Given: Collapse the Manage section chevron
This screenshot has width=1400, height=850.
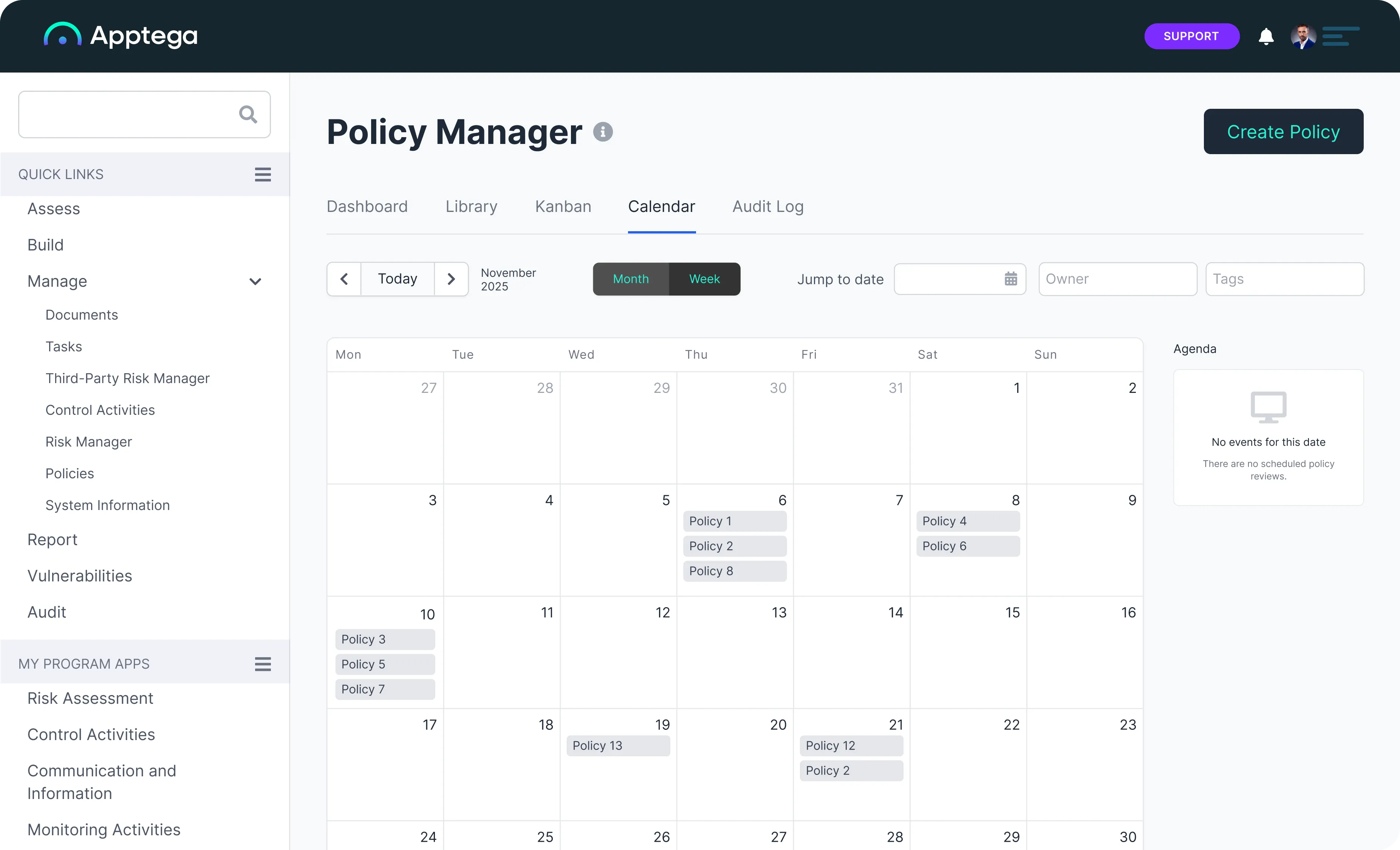Looking at the screenshot, I should tap(255, 281).
